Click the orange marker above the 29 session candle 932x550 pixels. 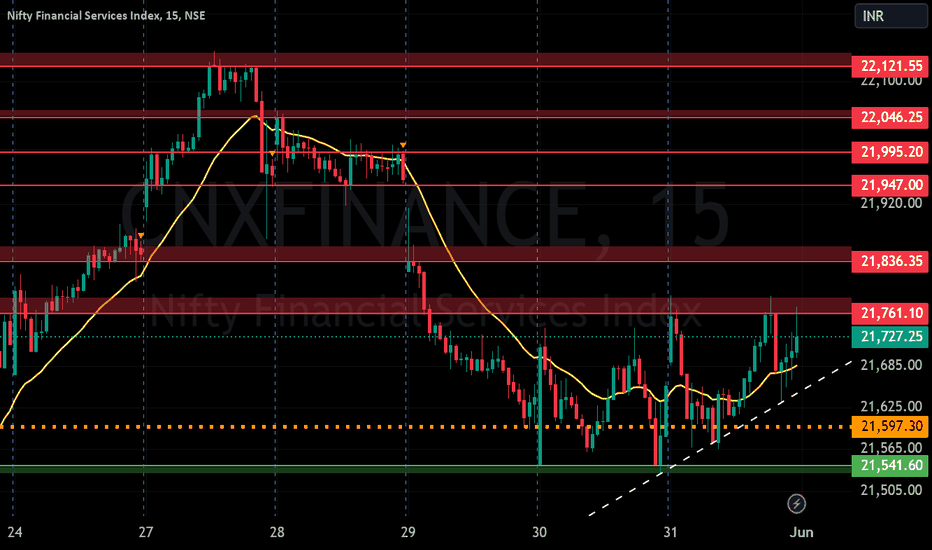point(403,145)
